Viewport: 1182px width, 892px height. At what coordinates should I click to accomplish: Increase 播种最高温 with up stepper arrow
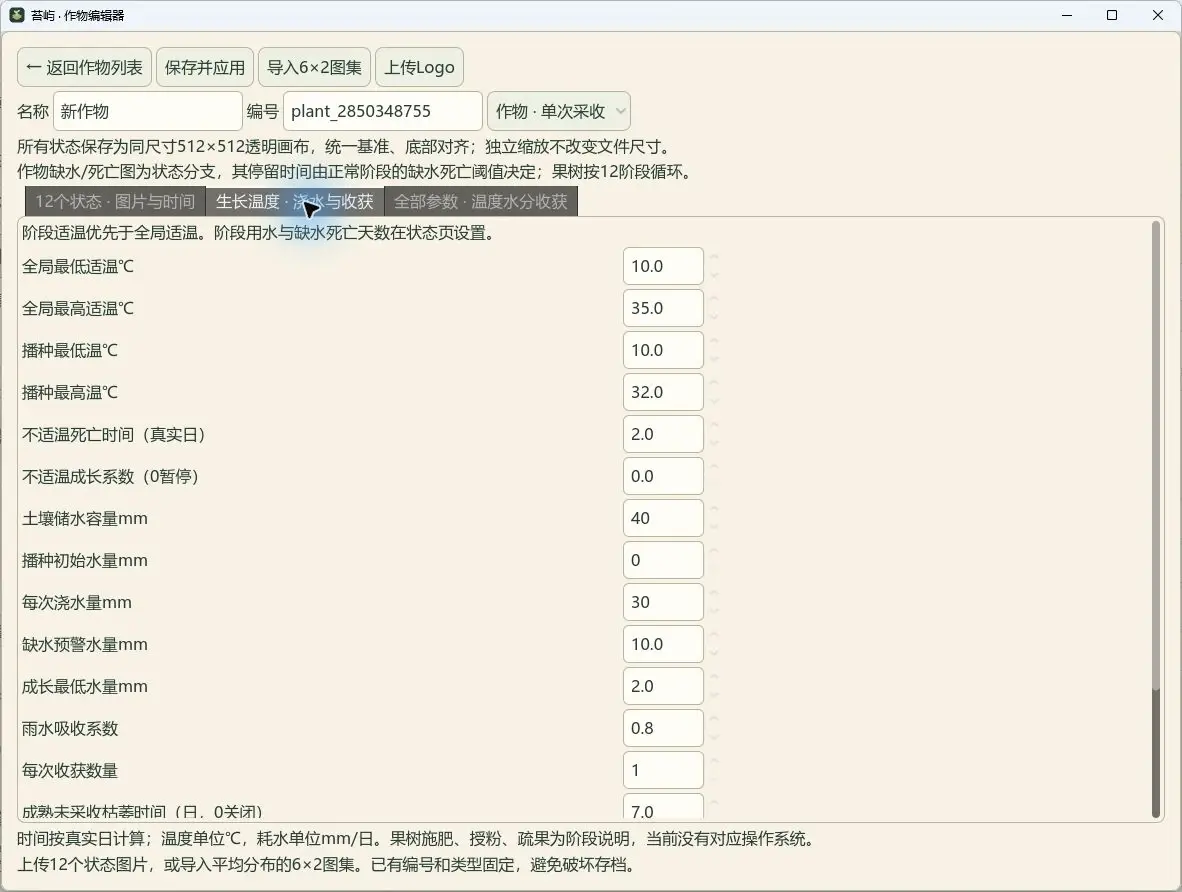click(714, 383)
